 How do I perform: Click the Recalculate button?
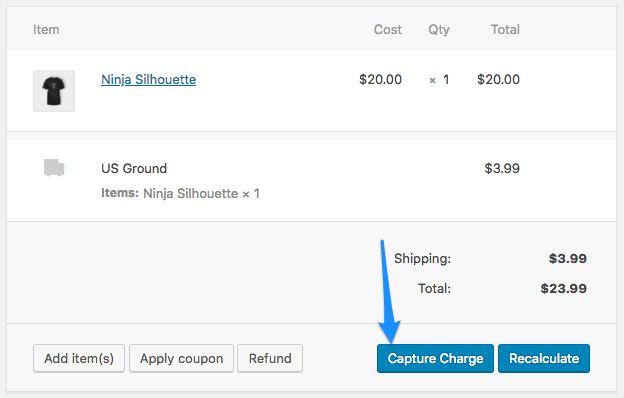544,358
